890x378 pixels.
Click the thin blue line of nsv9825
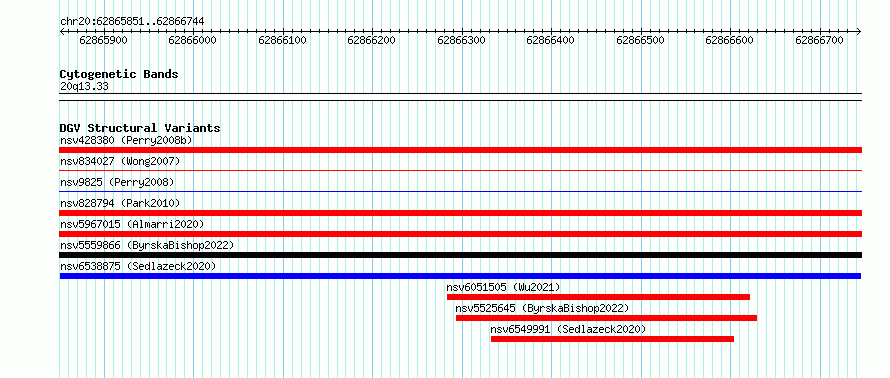[460, 191]
